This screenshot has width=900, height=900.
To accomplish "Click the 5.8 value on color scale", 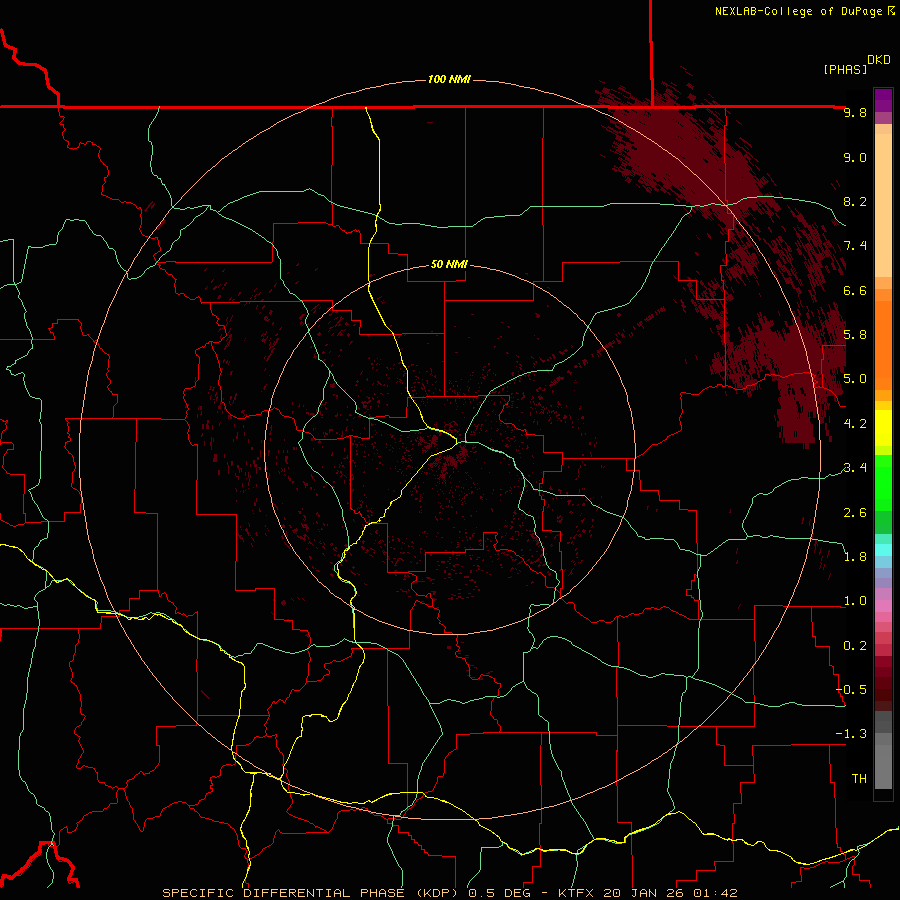I will [855, 335].
